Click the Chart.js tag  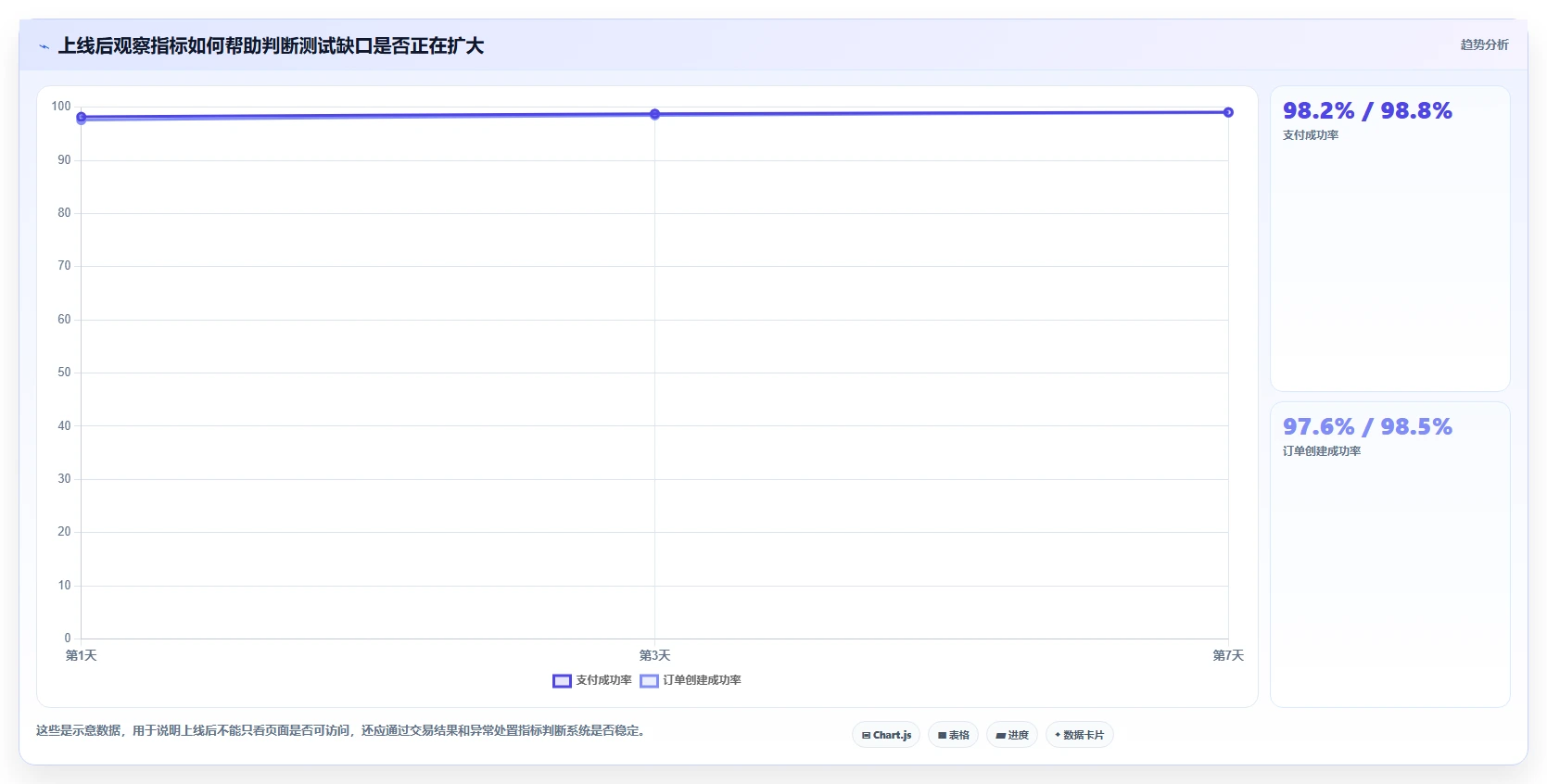(886, 735)
